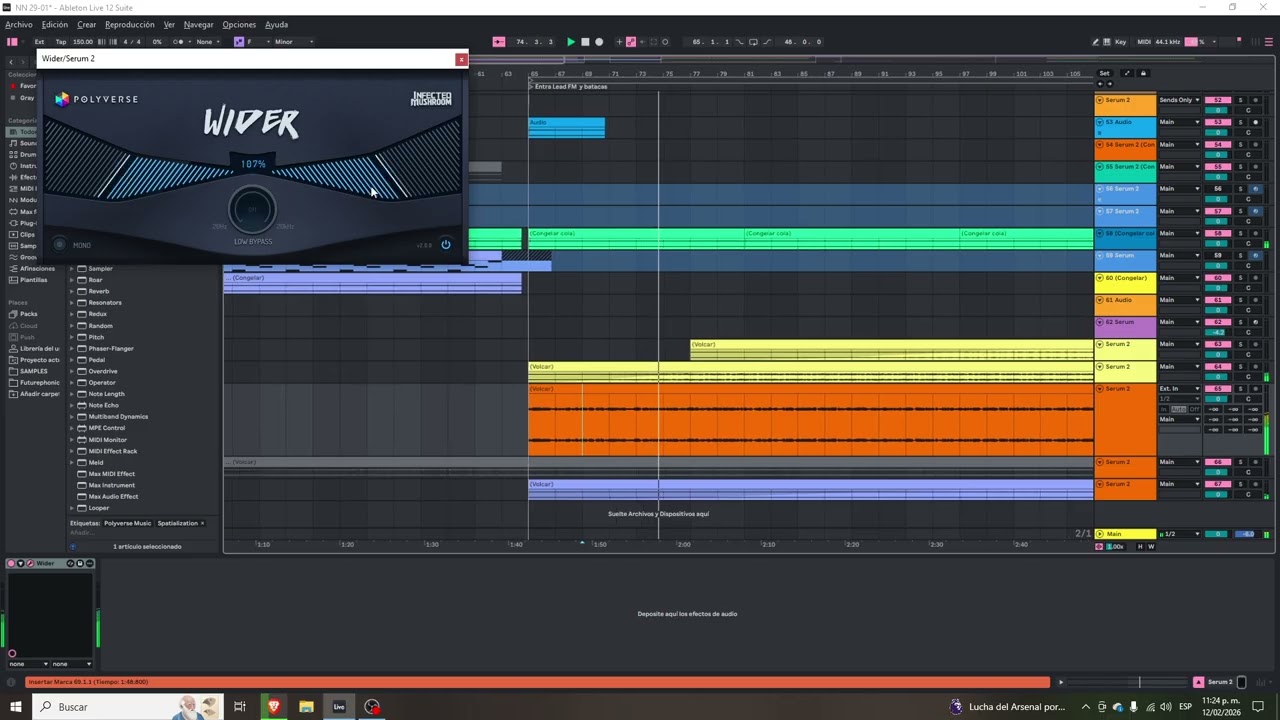The height and width of the screenshot is (720, 1280).
Task: Arm the Arrangement Record button
Action: pos(599,42)
